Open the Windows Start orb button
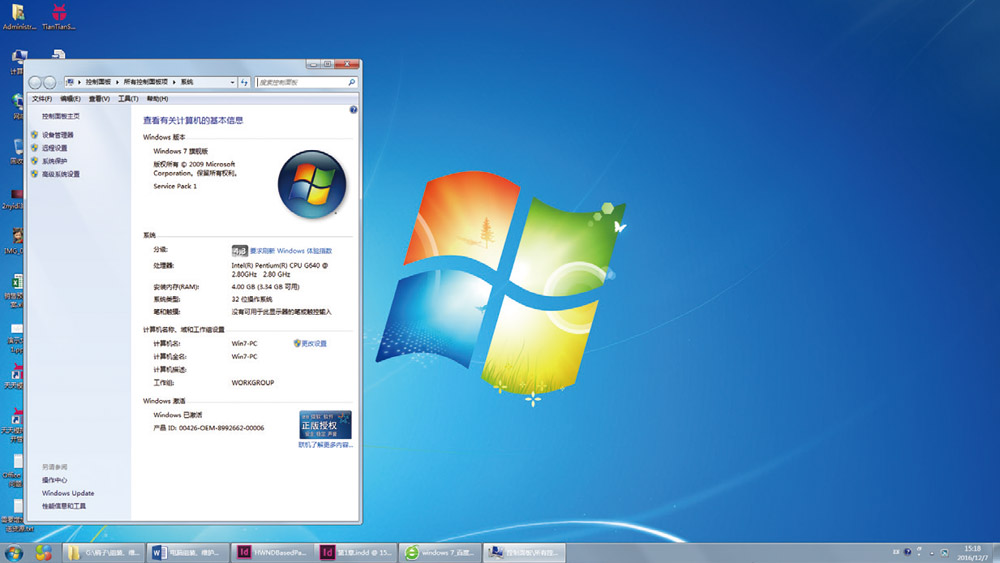This screenshot has height=563, width=1000. (13, 553)
